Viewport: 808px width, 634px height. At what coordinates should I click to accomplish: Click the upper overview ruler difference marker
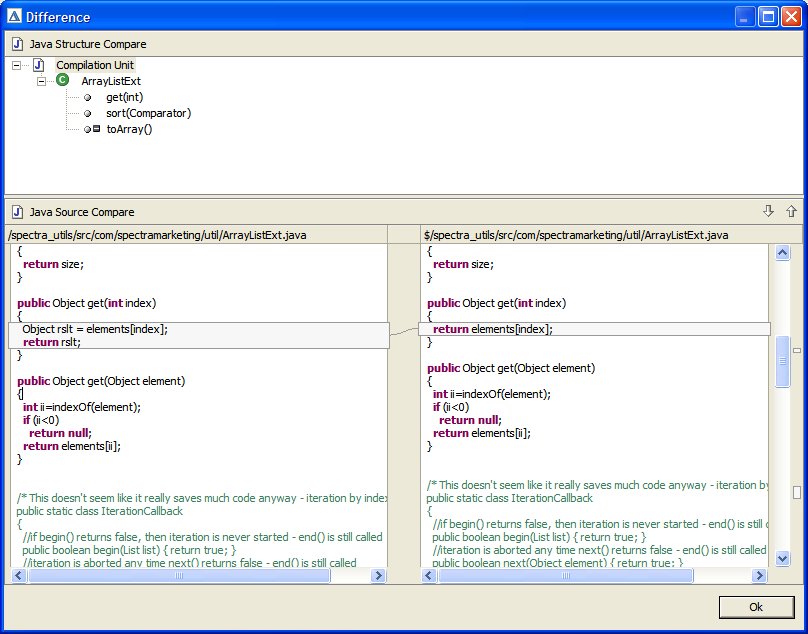(797, 351)
